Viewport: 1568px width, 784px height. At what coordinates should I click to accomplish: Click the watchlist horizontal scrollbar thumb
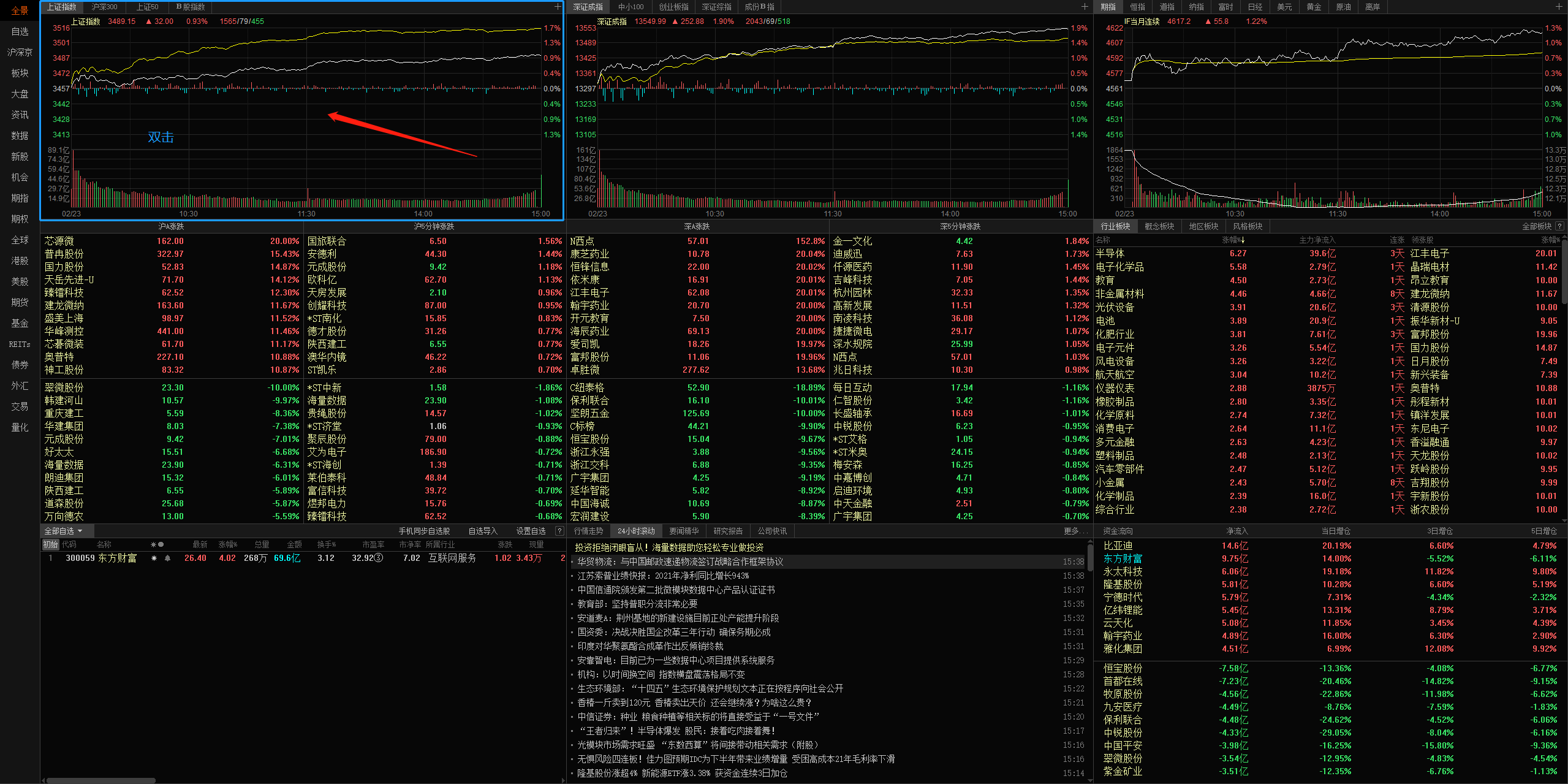click(101, 780)
